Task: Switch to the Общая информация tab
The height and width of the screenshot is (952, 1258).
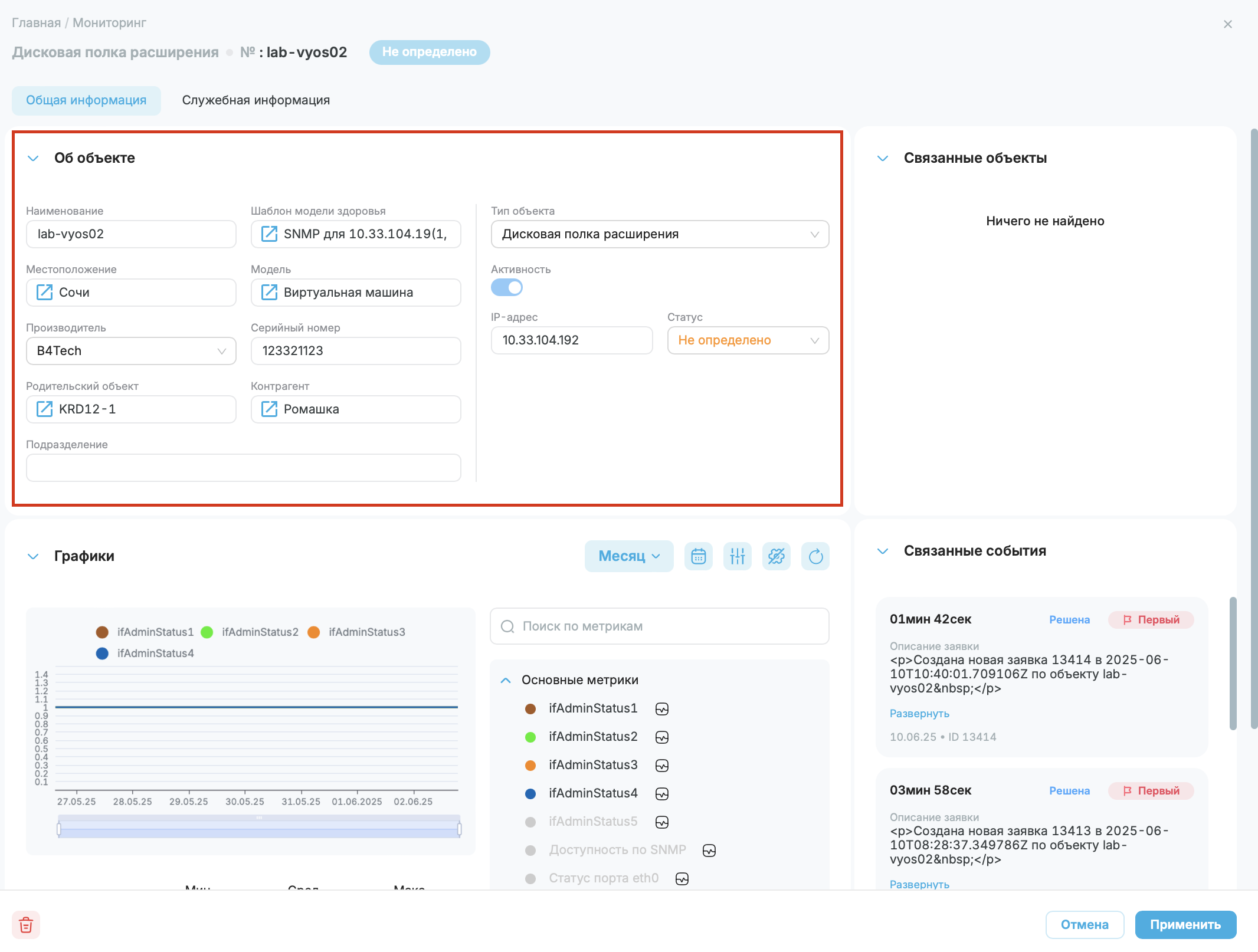Action: click(86, 100)
